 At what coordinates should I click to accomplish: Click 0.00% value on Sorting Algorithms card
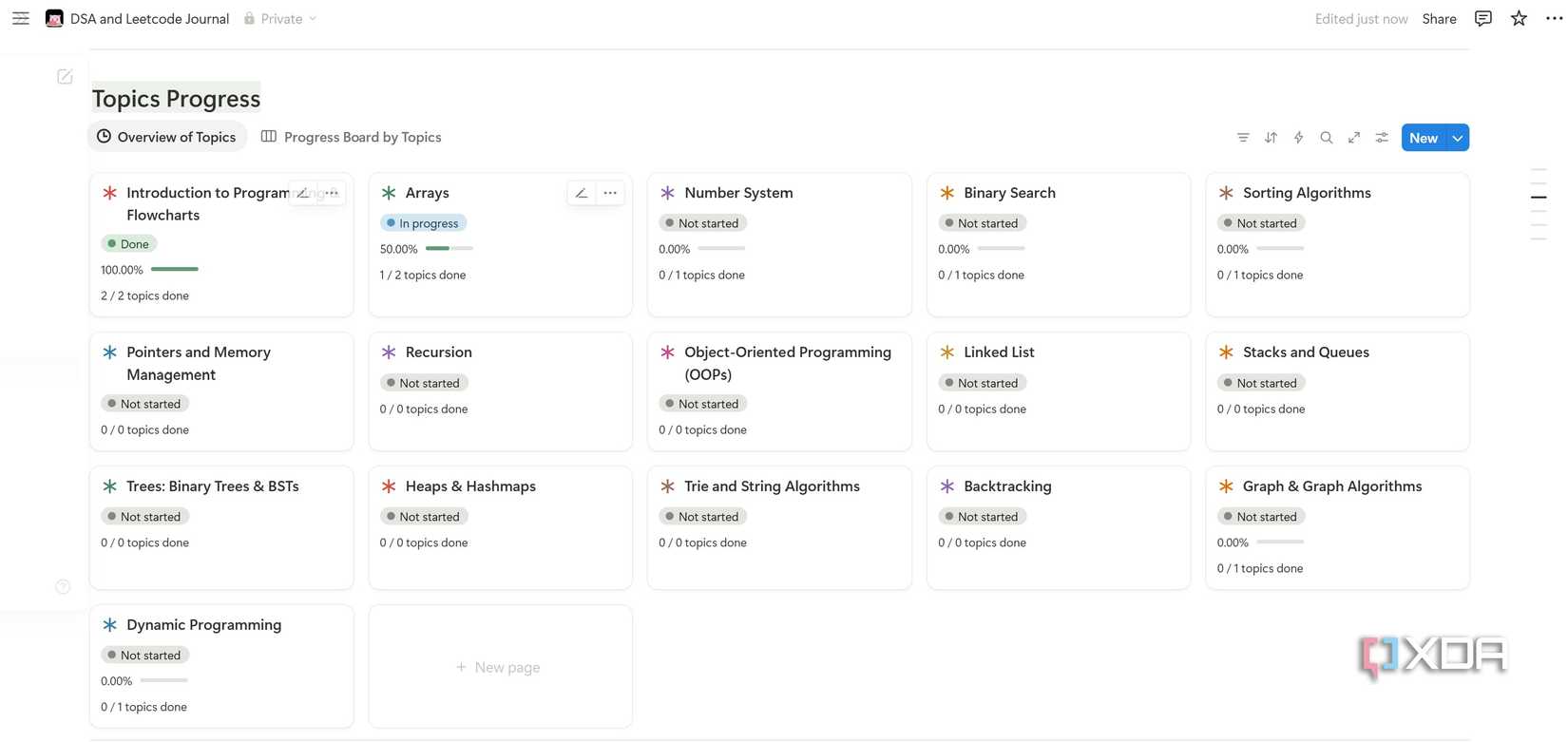click(1233, 249)
